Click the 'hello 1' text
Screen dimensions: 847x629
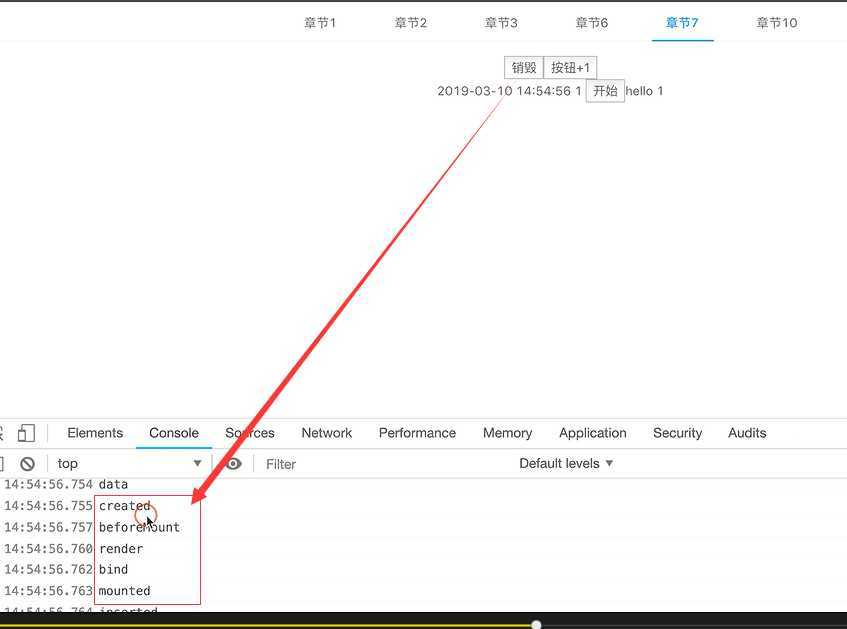pos(644,91)
